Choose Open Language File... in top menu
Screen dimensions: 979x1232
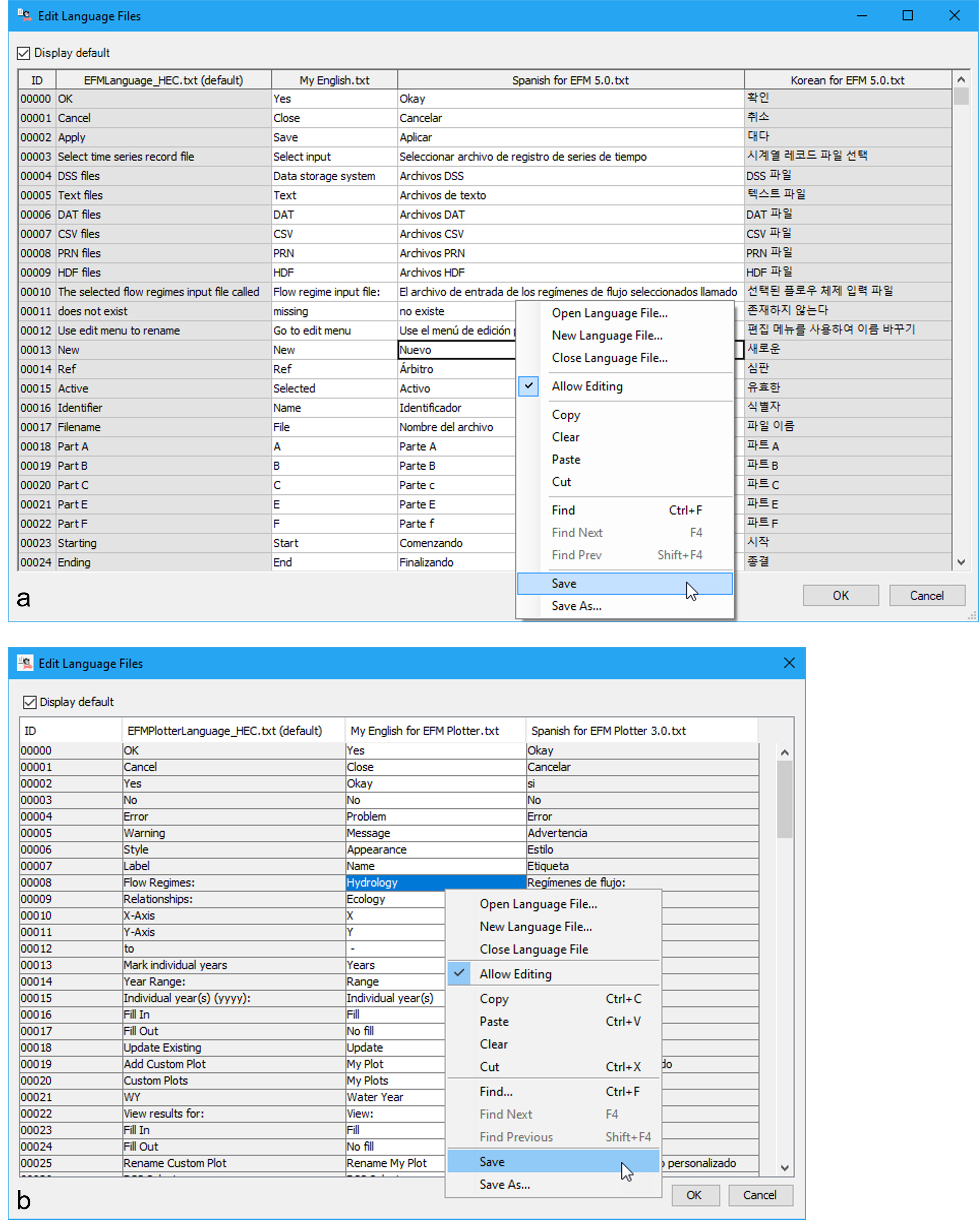(609, 313)
